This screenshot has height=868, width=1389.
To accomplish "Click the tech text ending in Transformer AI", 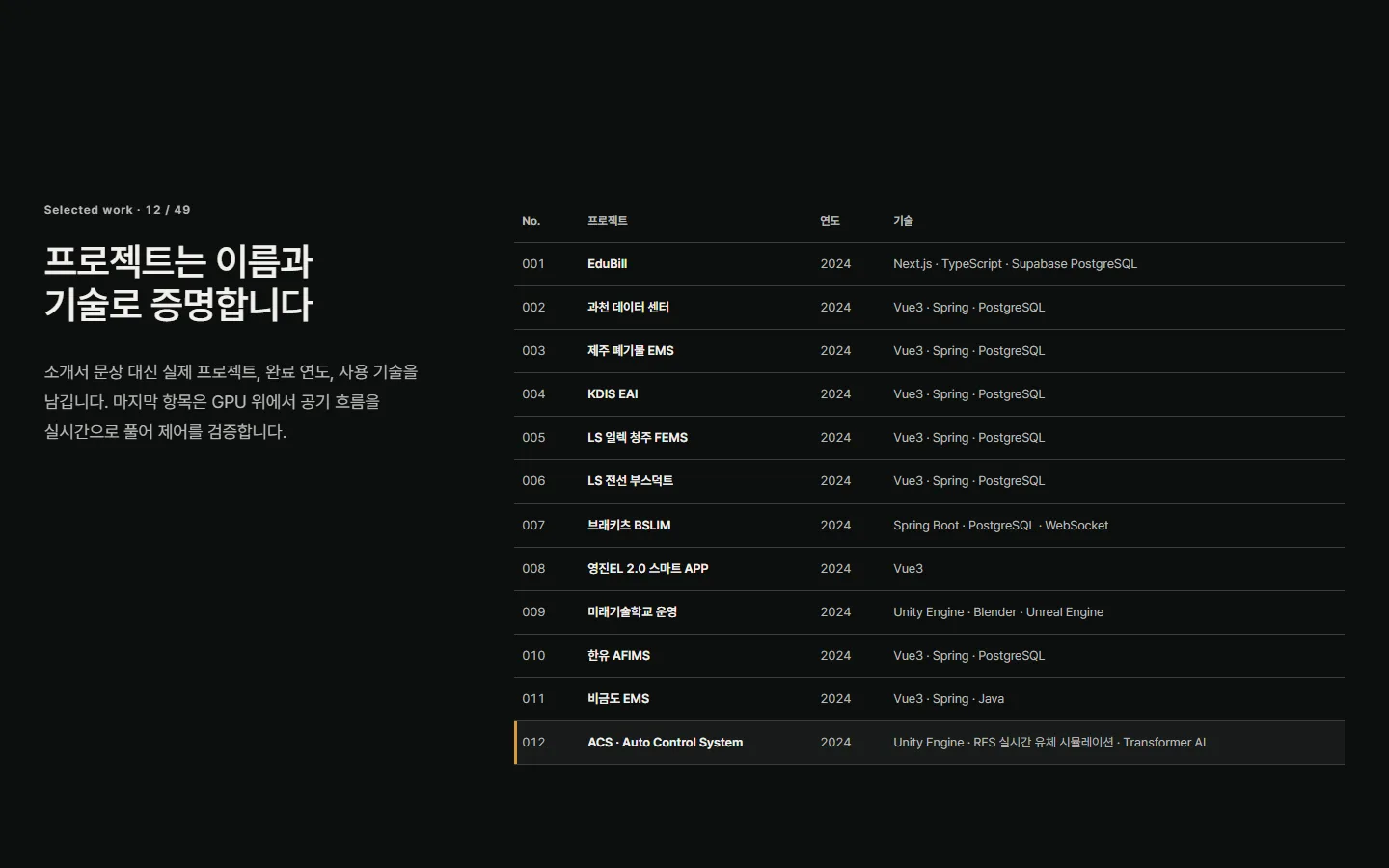I will [x=1049, y=743].
